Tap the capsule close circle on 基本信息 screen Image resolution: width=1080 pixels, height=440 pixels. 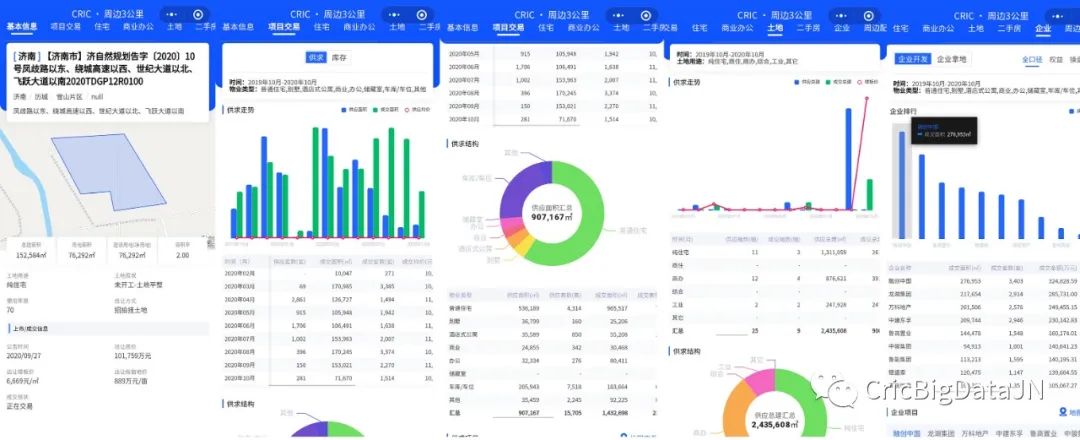pos(198,14)
